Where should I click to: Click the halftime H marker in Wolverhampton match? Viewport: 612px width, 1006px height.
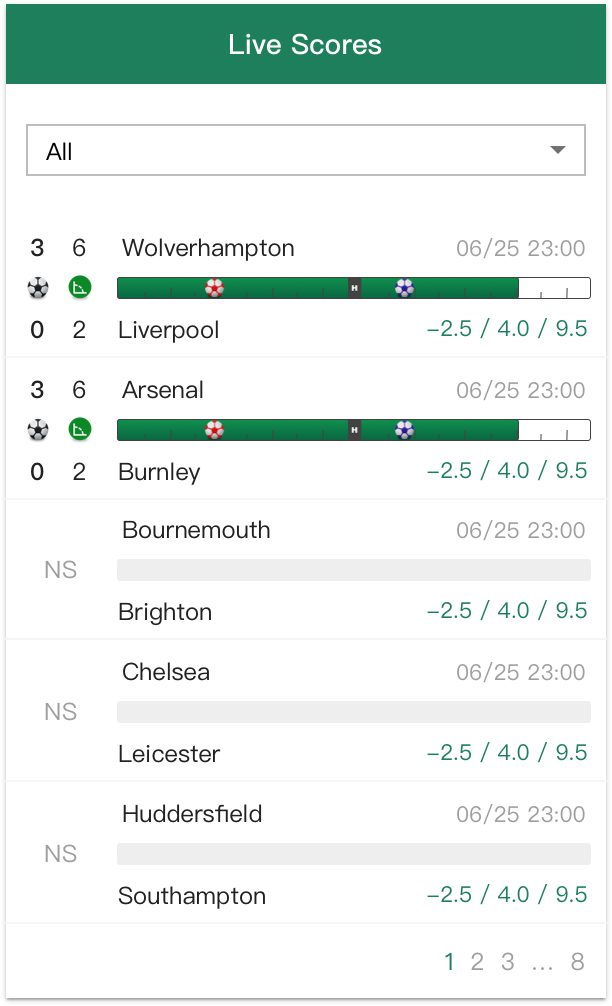[354, 288]
